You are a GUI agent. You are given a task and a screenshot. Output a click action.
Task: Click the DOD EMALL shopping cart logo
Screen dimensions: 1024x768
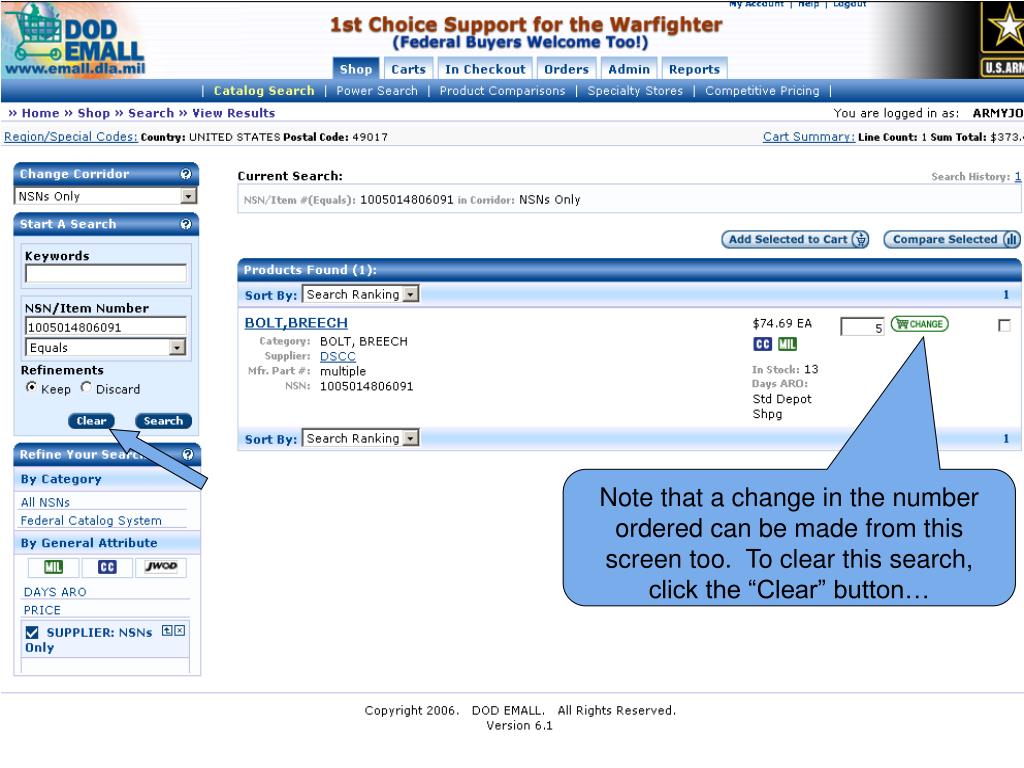coord(73,40)
